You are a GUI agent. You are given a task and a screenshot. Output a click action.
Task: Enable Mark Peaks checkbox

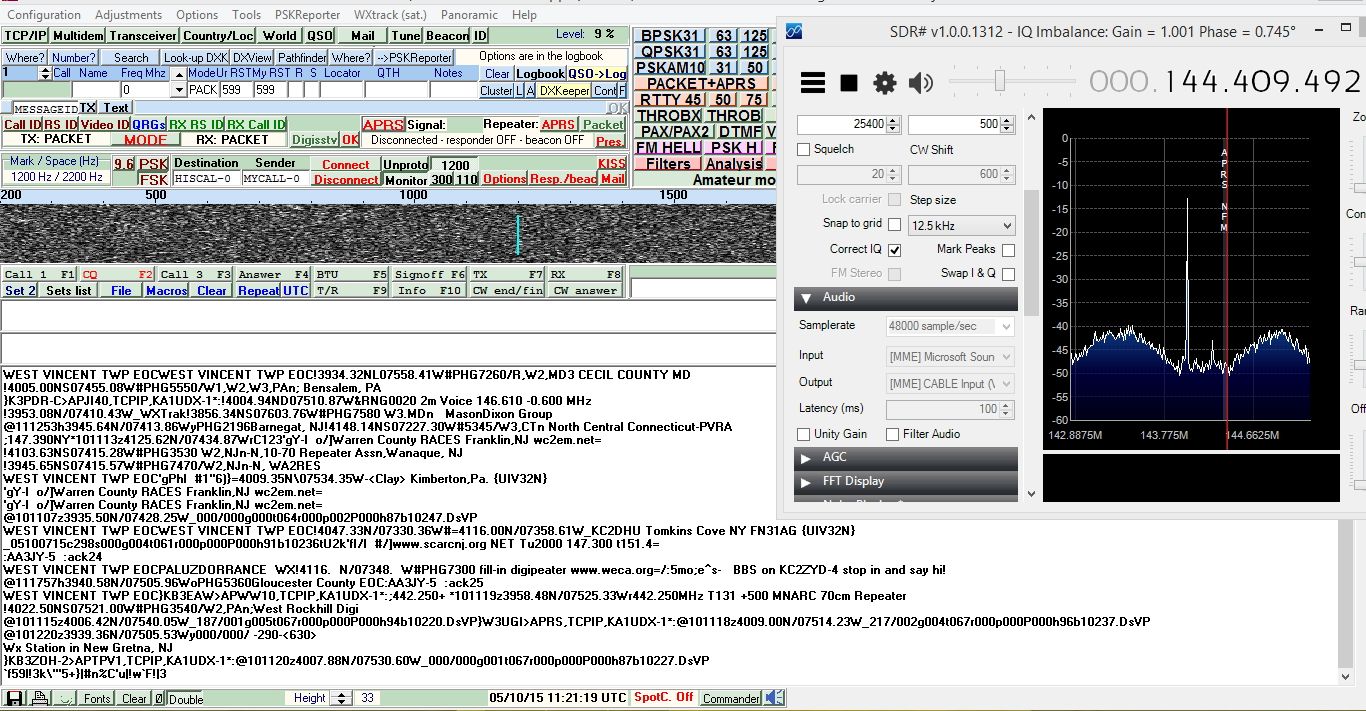coord(1008,249)
